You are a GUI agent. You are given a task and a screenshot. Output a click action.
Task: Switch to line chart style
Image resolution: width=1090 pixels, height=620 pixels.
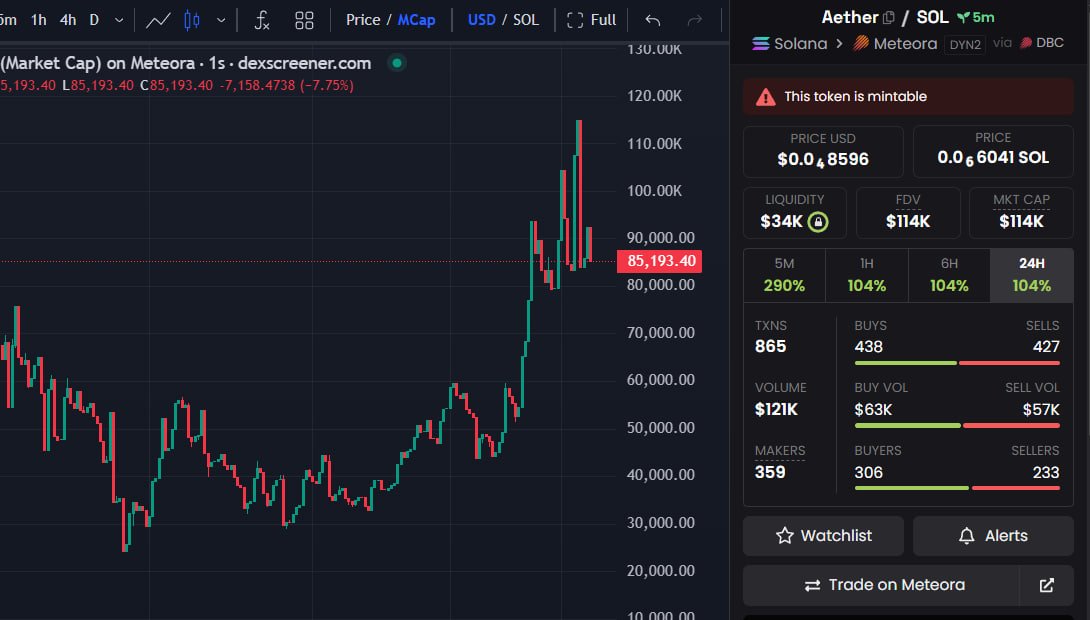(158, 20)
